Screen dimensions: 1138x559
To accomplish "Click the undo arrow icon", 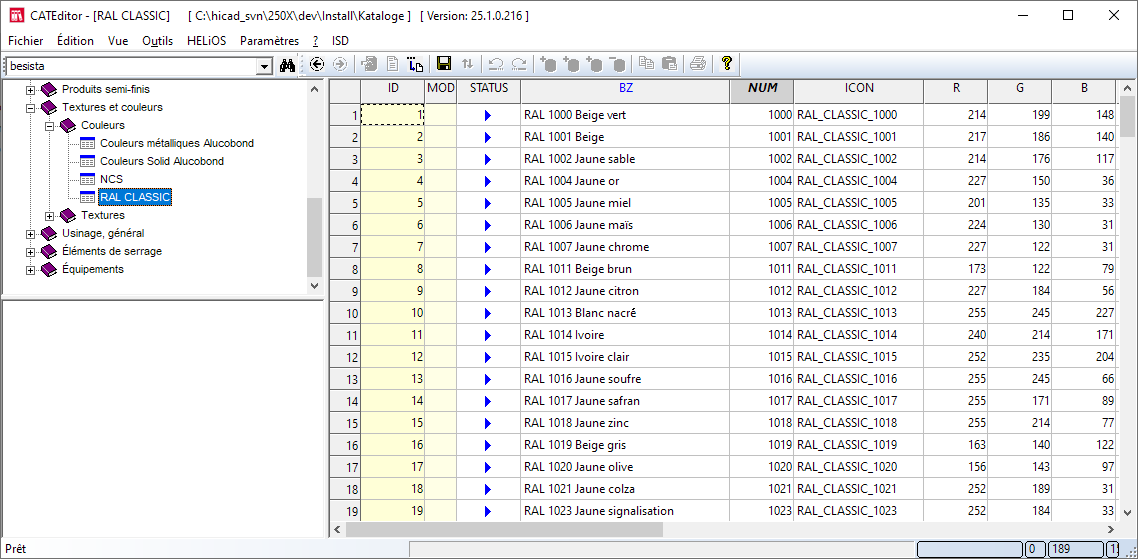I will (x=497, y=64).
